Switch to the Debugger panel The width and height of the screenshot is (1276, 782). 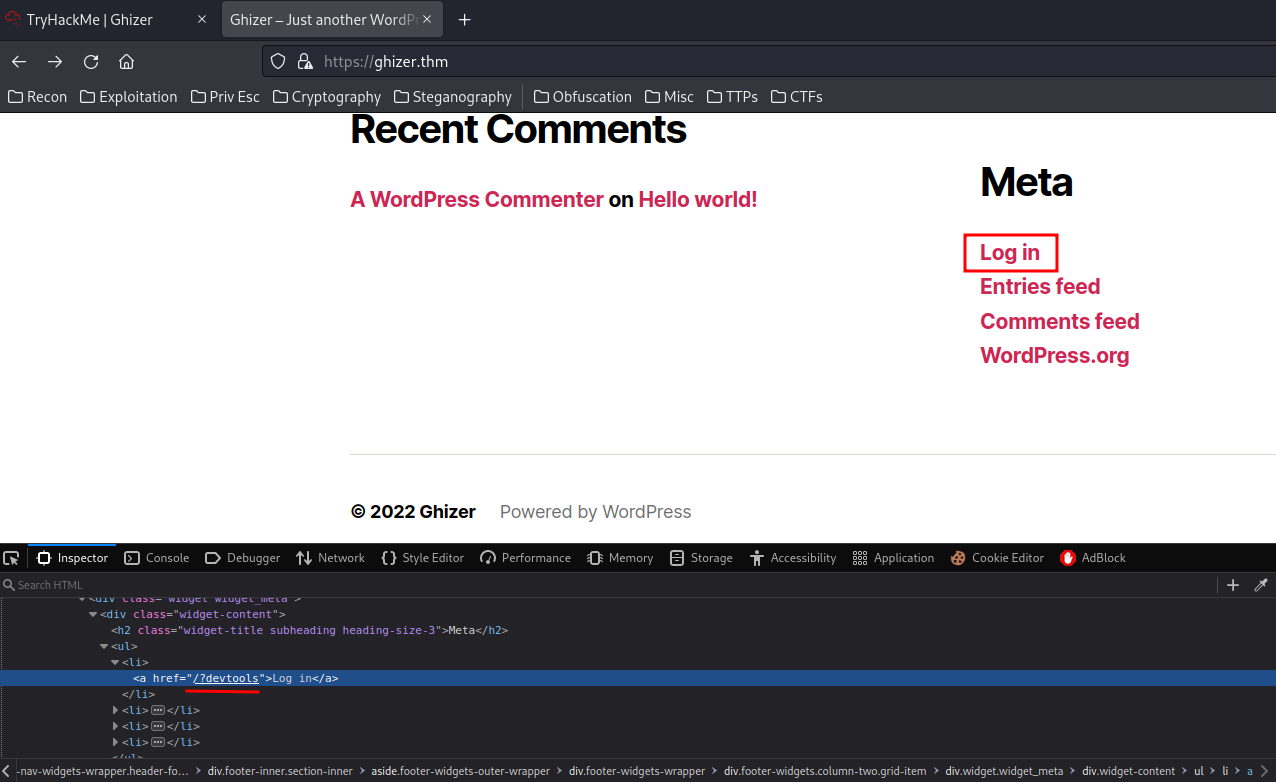point(243,558)
